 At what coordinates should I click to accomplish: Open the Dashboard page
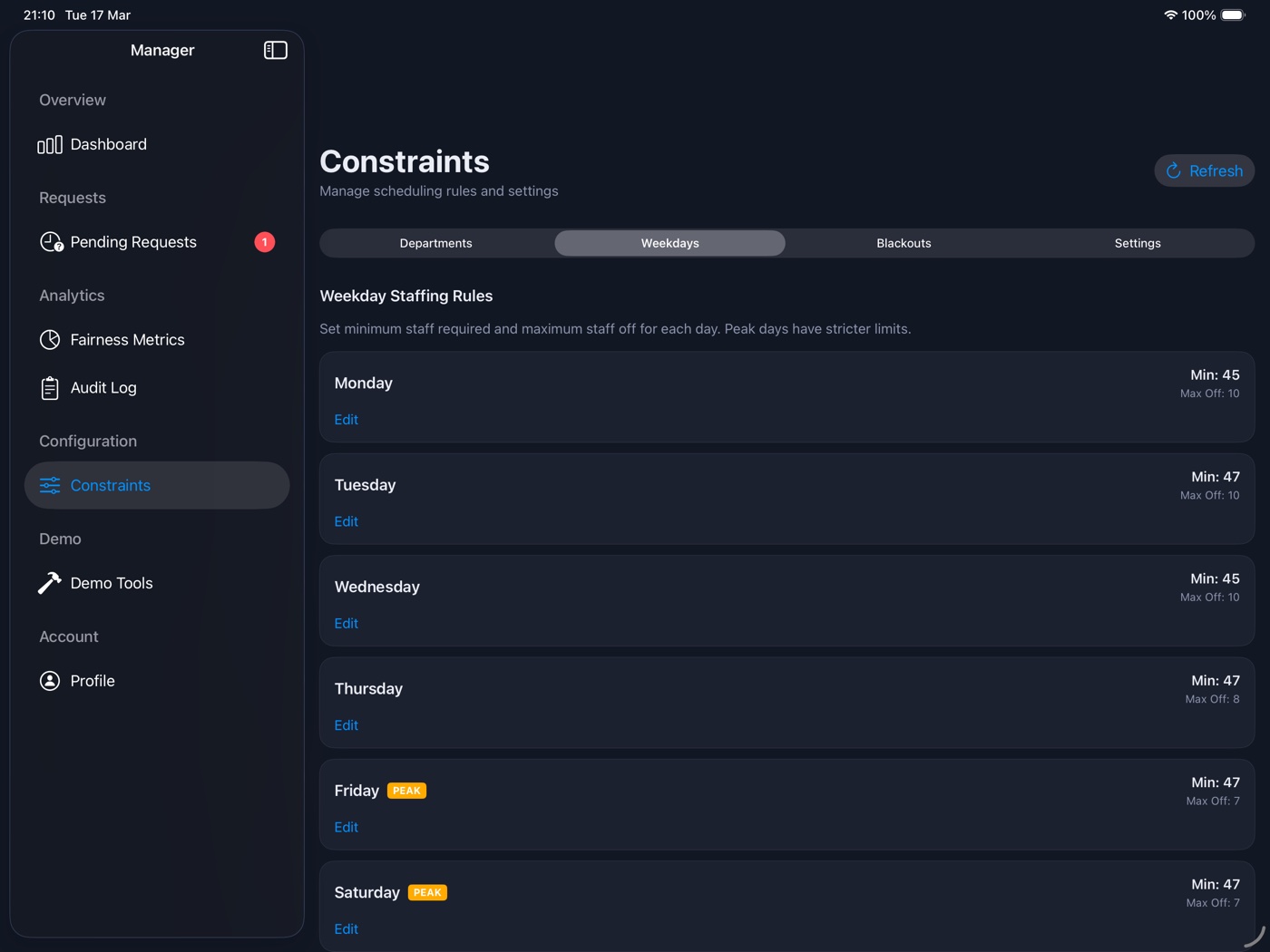click(157, 145)
